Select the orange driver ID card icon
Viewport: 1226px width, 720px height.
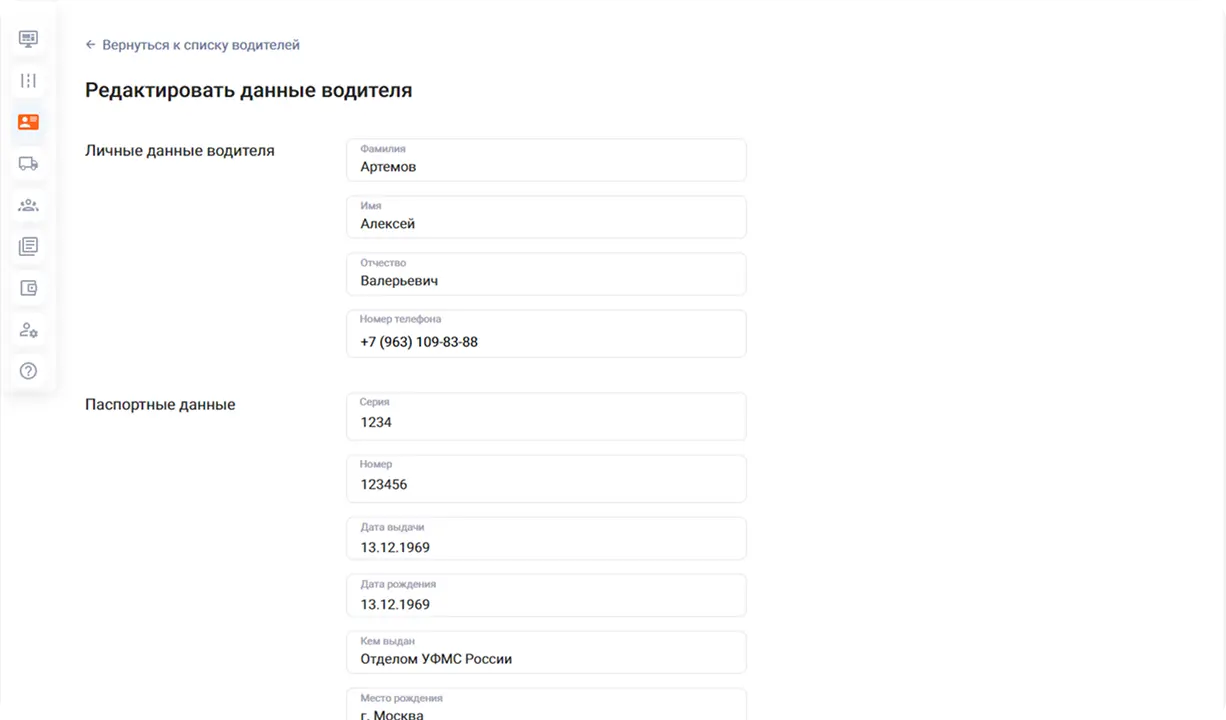pos(28,122)
